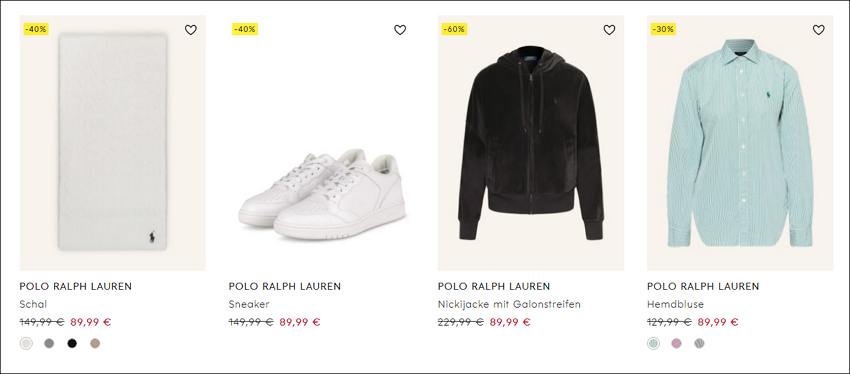Select the grey striped Hemdbluse swatch
Image resolution: width=850 pixels, height=374 pixels.
[x=699, y=343]
